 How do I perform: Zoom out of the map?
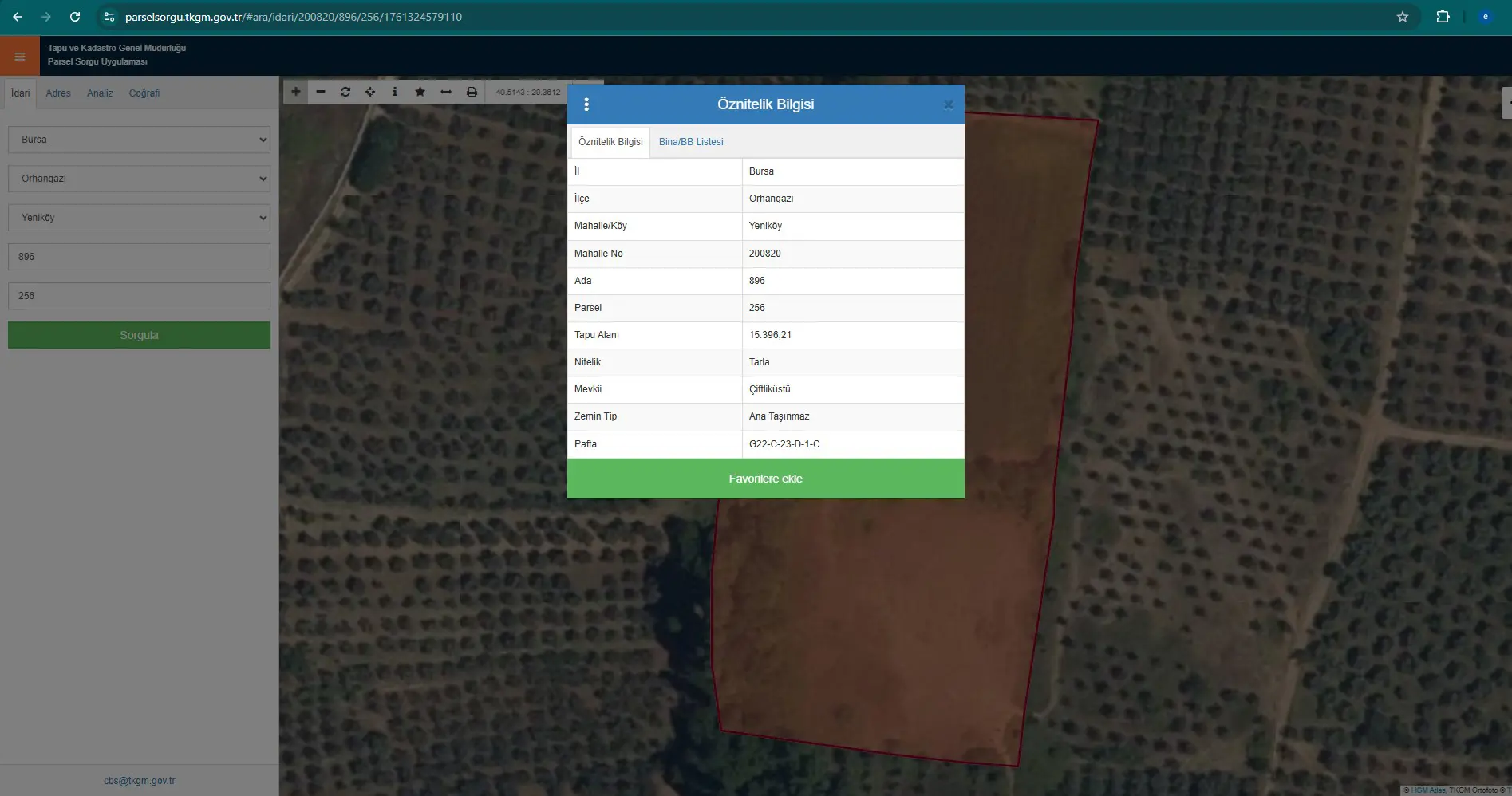point(321,92)
